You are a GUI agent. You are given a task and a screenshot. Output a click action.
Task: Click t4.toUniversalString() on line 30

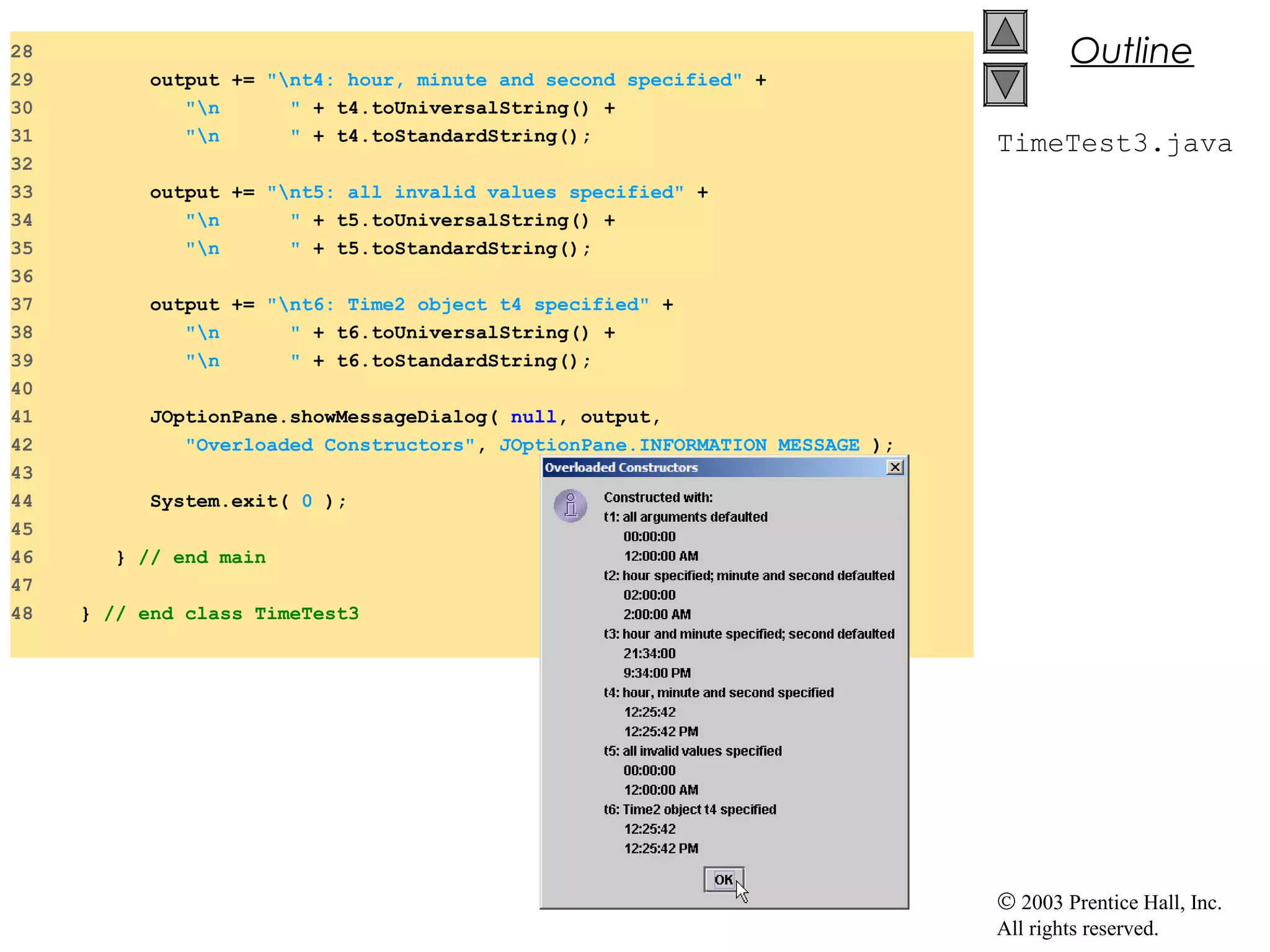pos(463,108)
